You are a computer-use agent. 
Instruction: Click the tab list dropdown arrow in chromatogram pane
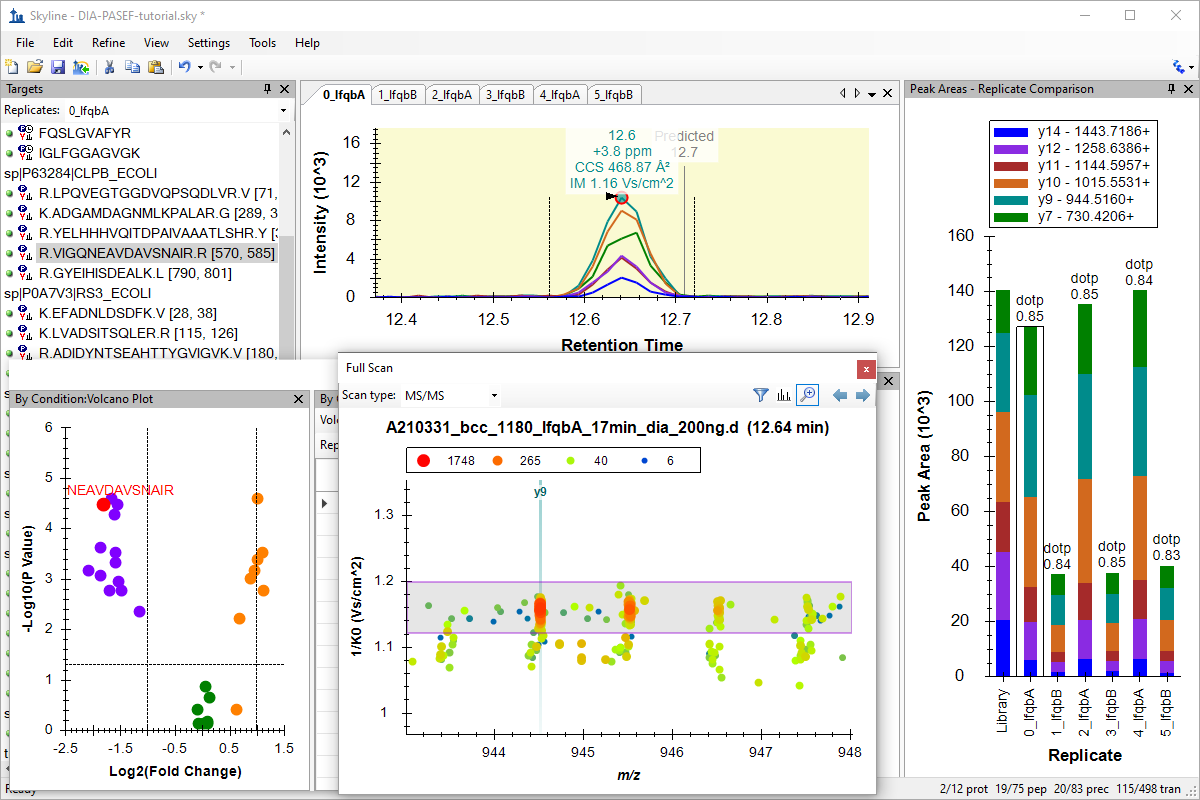(x=872, y=94)
